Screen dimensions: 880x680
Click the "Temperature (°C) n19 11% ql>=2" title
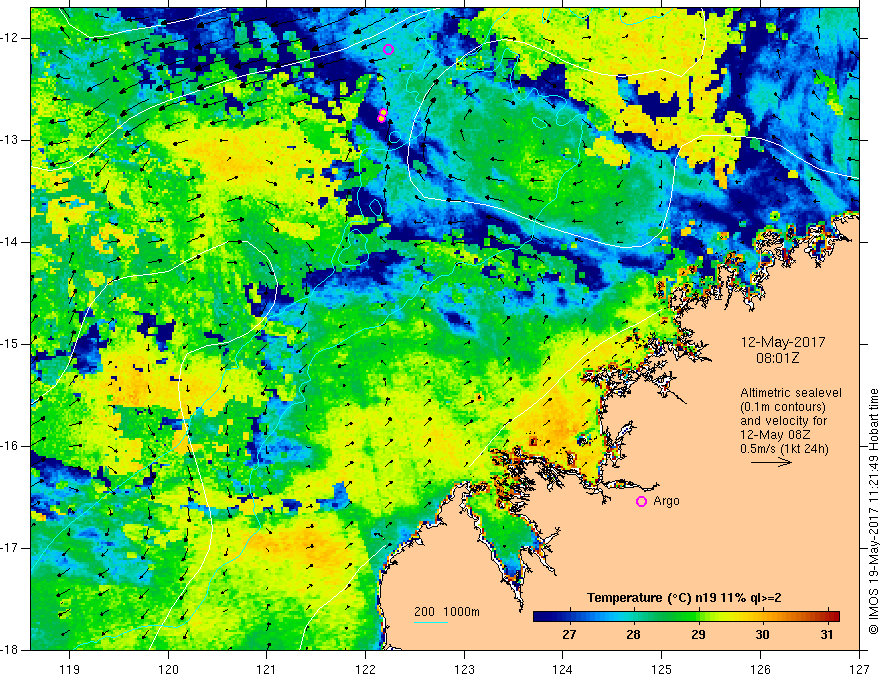(x=684, y=598)
